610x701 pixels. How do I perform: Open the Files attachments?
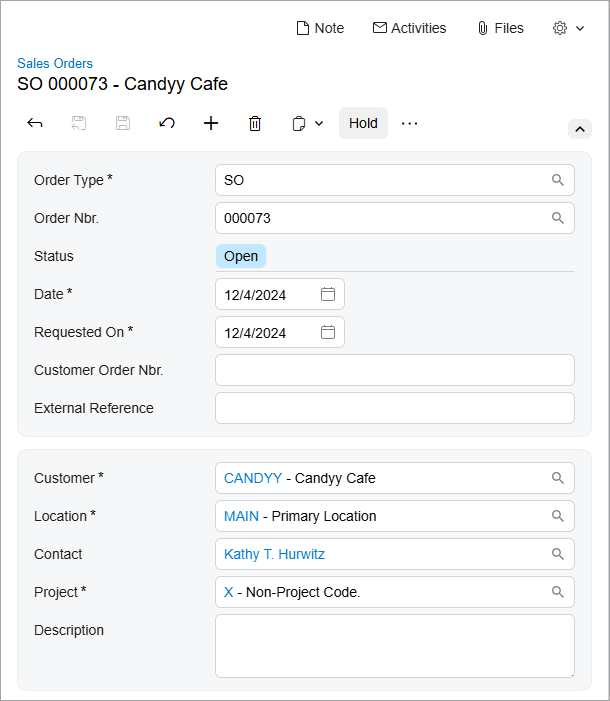(x=500, y=28)
